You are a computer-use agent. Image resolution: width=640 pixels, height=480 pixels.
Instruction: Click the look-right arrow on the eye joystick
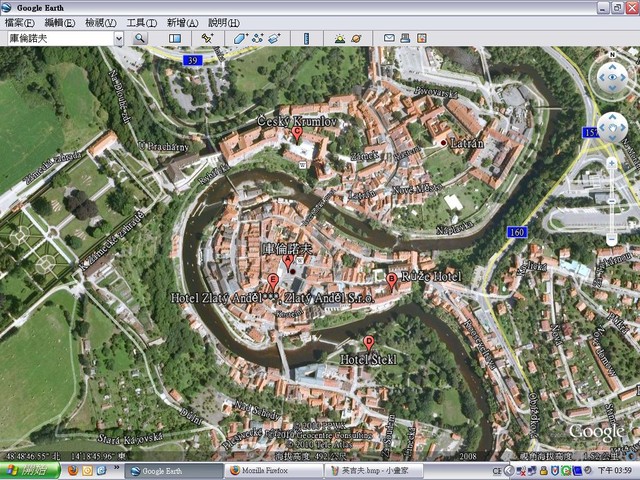tap(623, 78)
